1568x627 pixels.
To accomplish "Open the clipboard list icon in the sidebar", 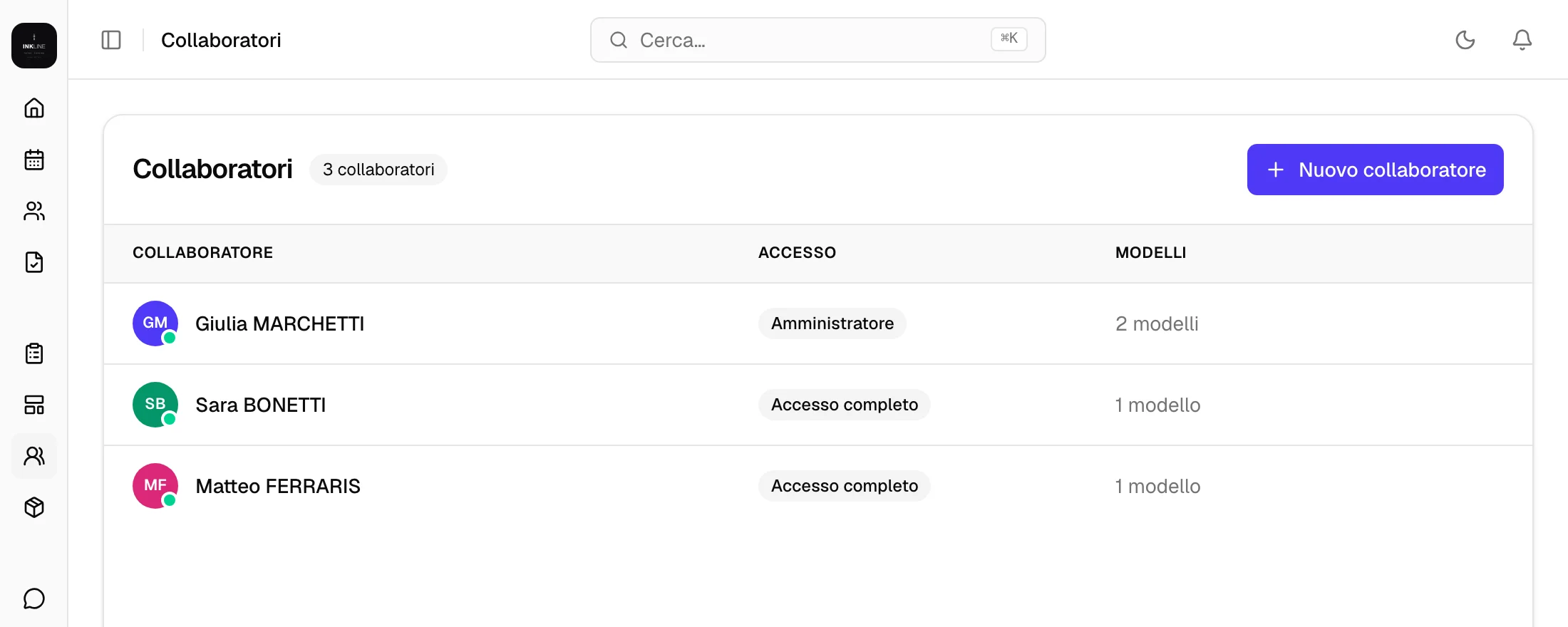I will pyautogui.click(x=34, y=353).
